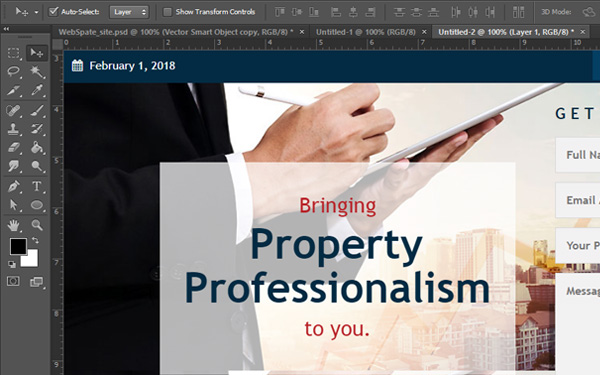The width and height of the screenshot is (600, 375).
Task: Close the Untitled-2 document tab
Action: pyautogui.click(x=582, y=32)
